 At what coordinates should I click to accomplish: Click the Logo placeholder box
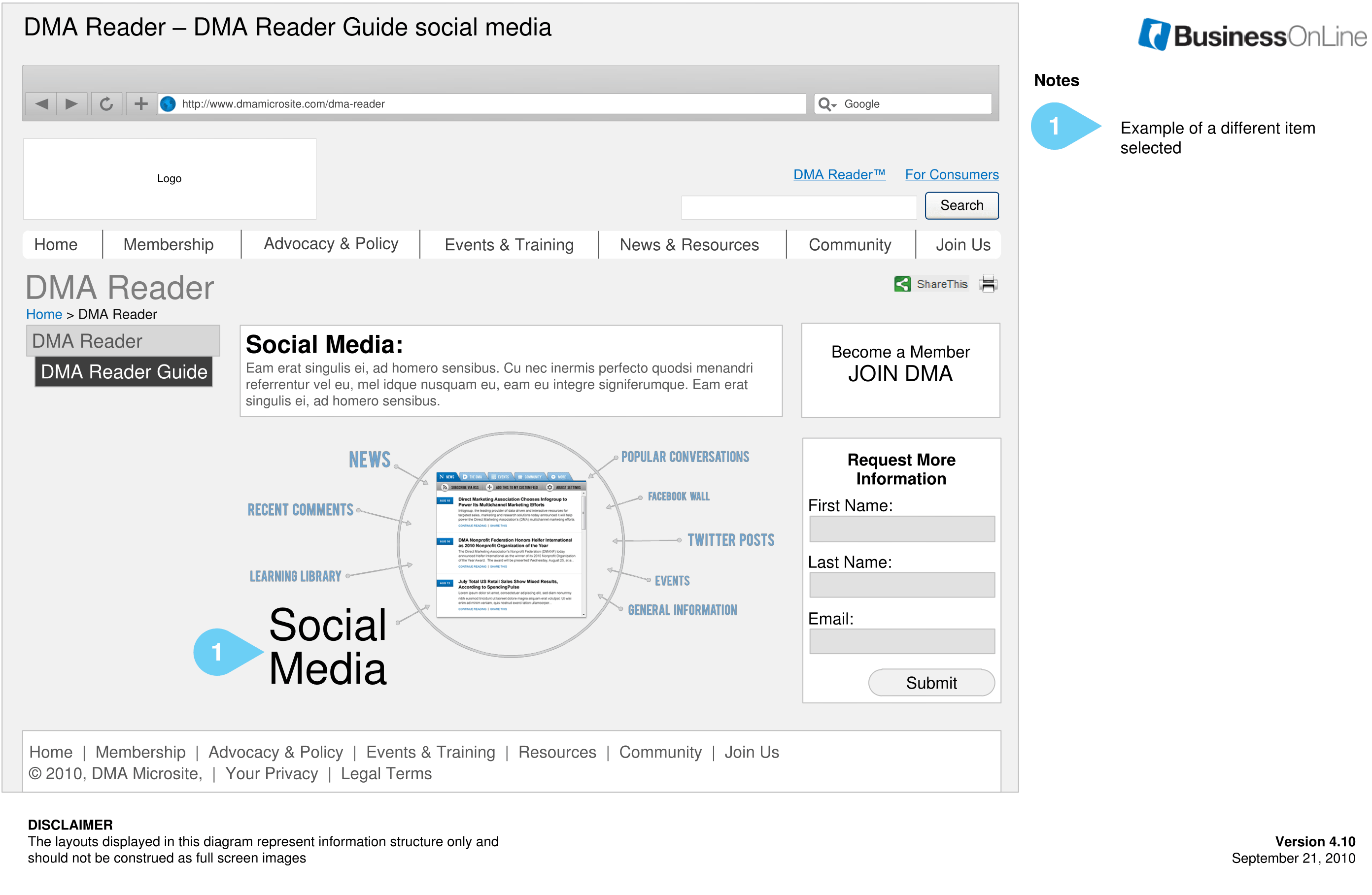pyautogui.click(x=170, y=179)
